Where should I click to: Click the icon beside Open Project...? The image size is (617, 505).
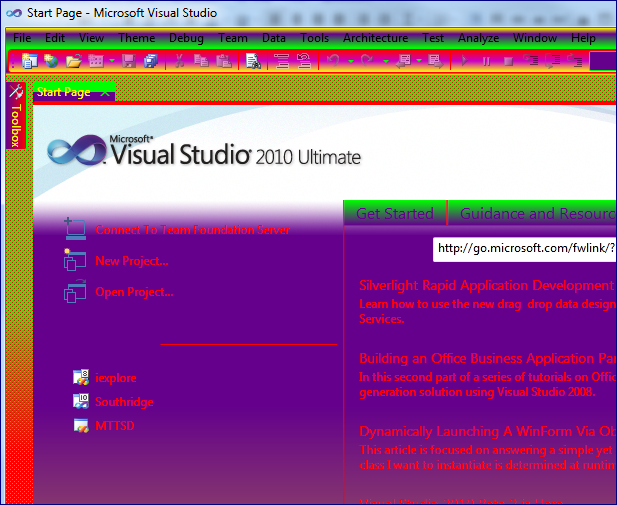(75, 291)
